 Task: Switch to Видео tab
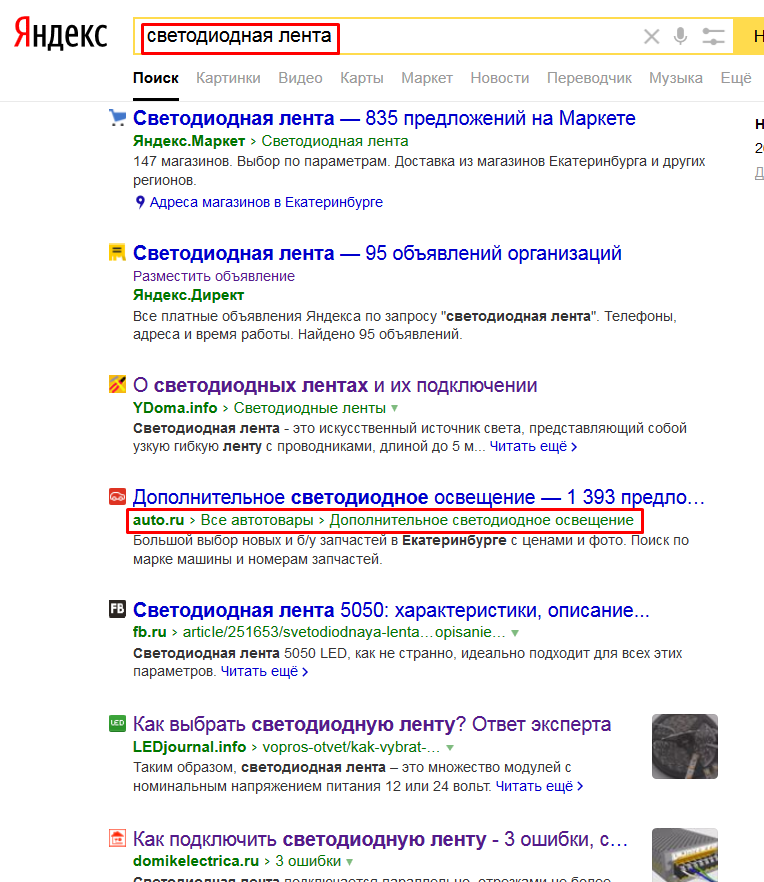tap(300, 78)
